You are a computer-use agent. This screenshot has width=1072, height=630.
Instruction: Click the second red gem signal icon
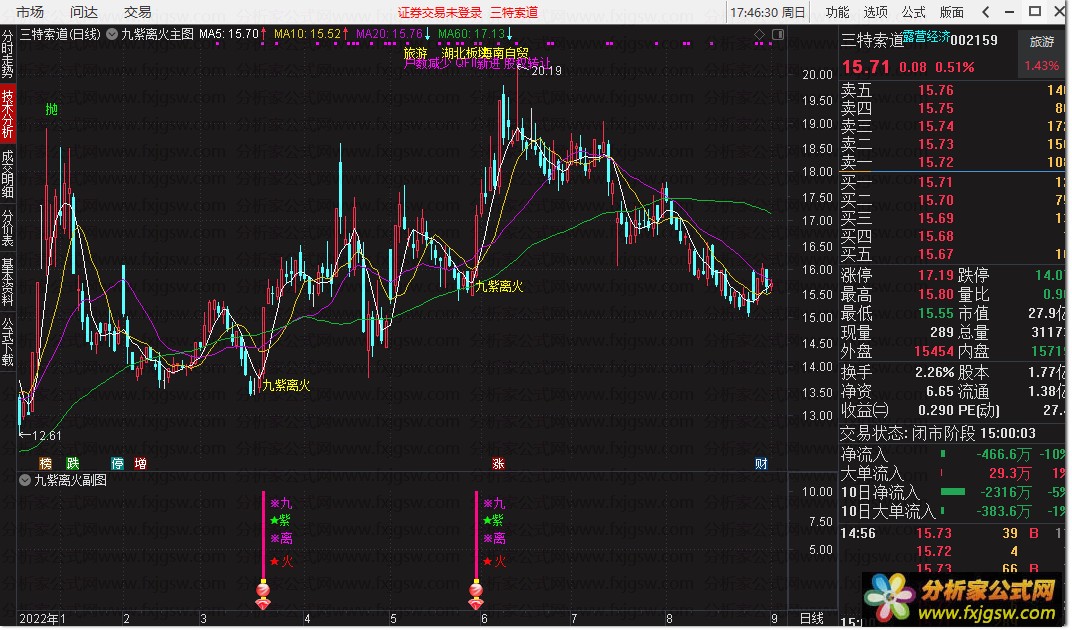point(476,596)
